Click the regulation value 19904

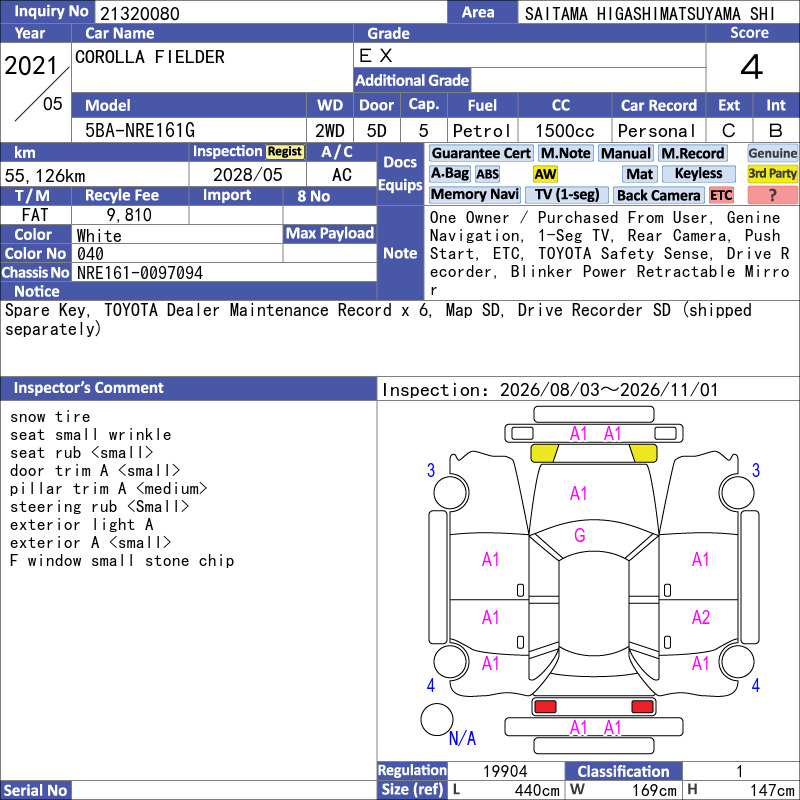pyautogui.click(x=505, y=771)
